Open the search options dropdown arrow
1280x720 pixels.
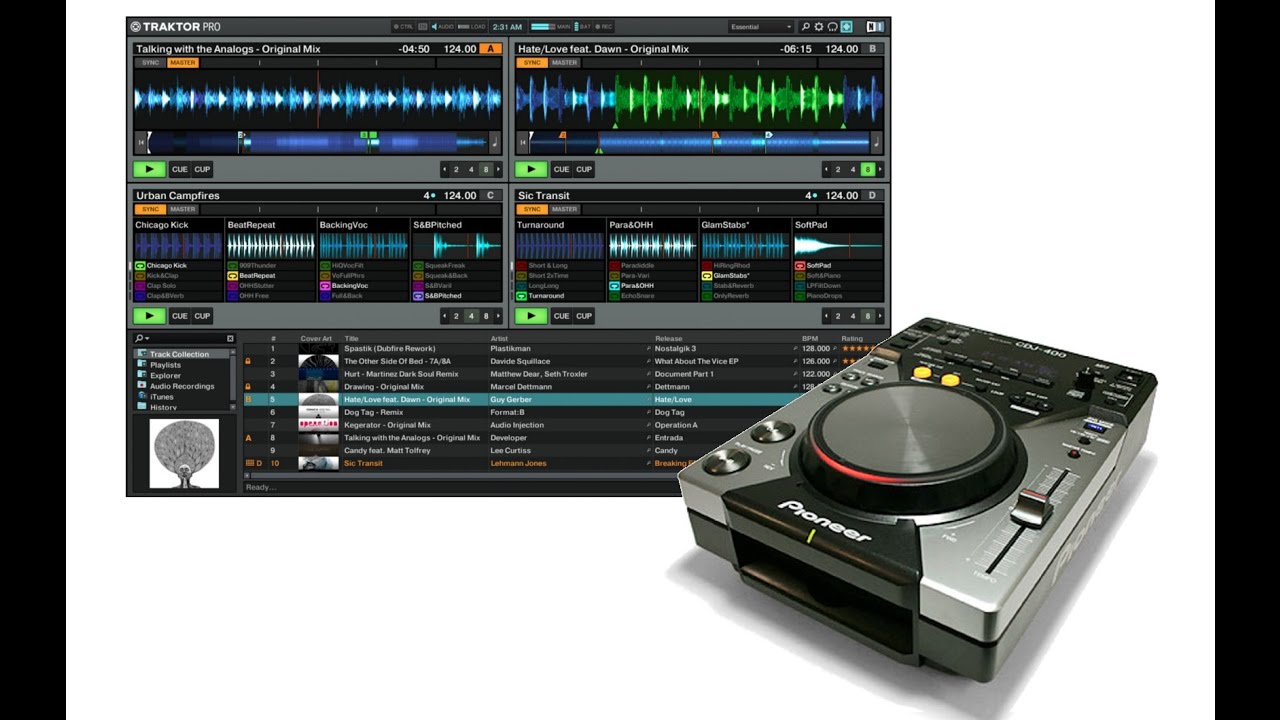tap(147, 338)
